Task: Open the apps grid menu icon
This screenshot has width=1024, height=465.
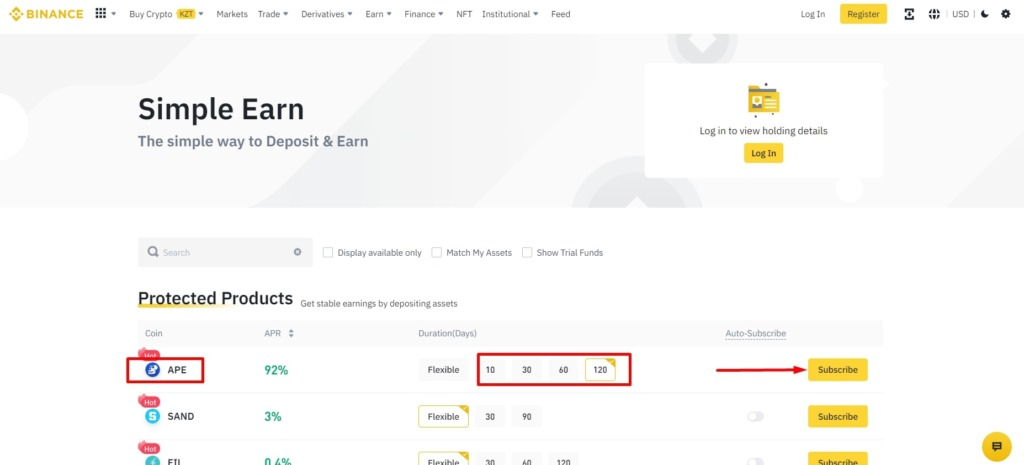Action: point(101,14)
